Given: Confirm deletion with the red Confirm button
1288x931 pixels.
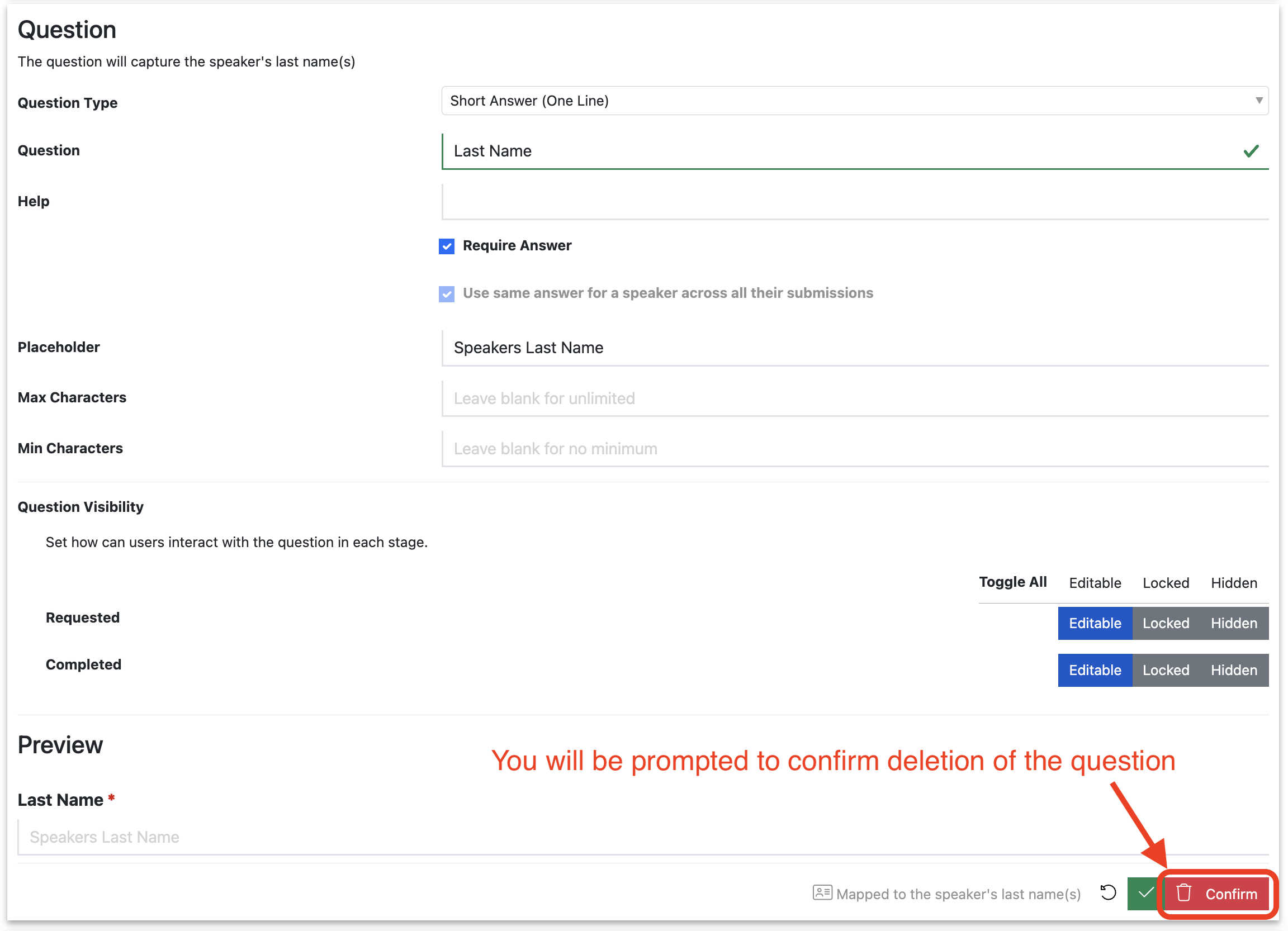Looking at the screenshot, I should (x=1216, y=894).
